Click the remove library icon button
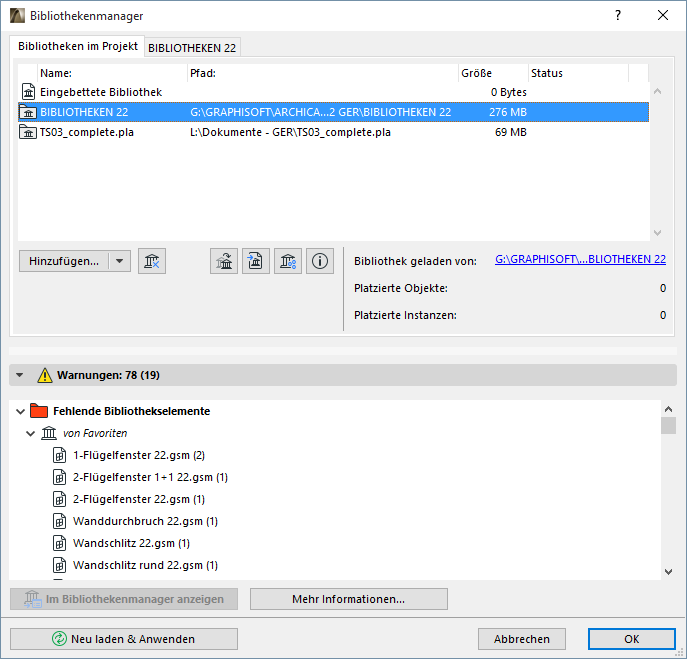The image size is (687, 659). click(x=152, y=261)
